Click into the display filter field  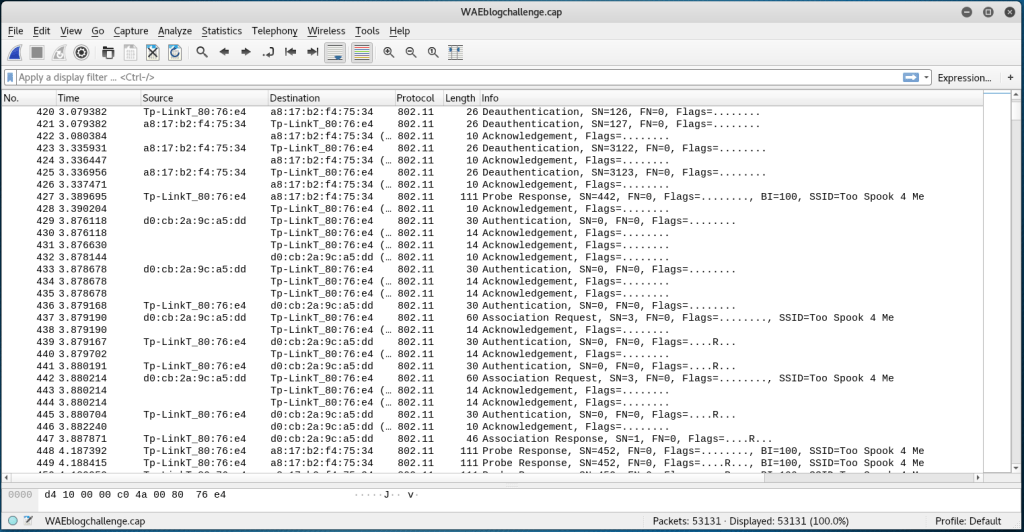(x=450, y=77)
